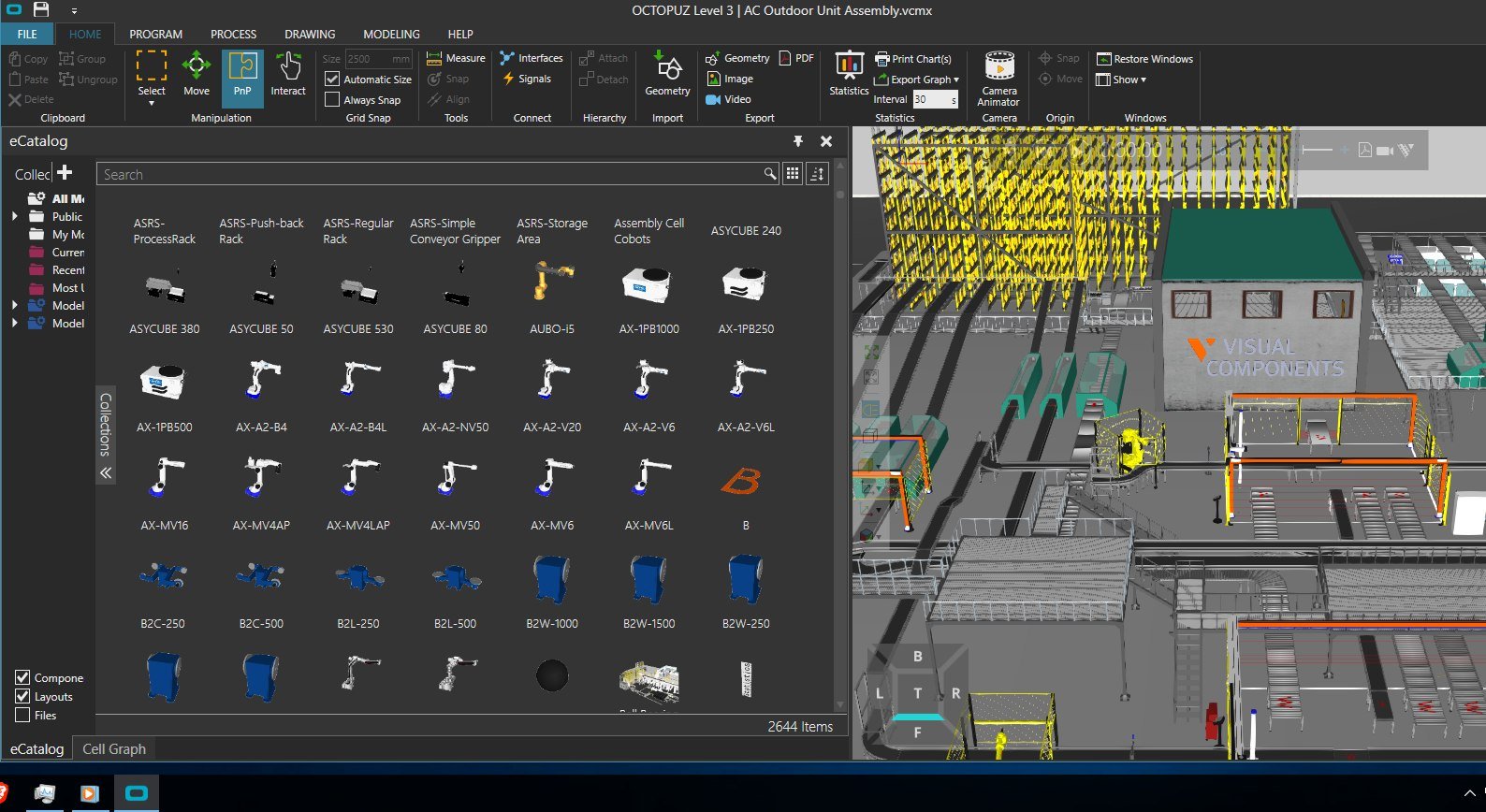Open the eCatalog sort options button
1486x812 pixels.
point(817,174)
